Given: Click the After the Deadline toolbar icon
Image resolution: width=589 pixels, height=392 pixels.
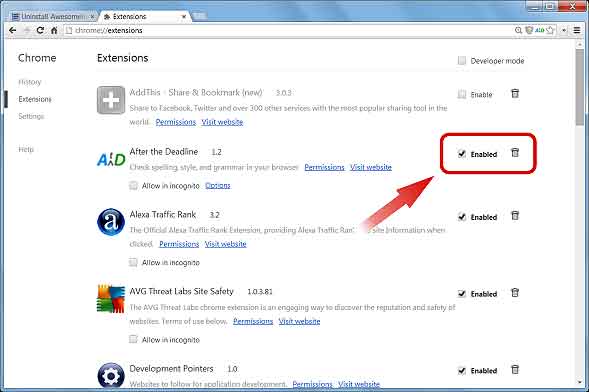Looking at the screenshot, I should 540,30.
